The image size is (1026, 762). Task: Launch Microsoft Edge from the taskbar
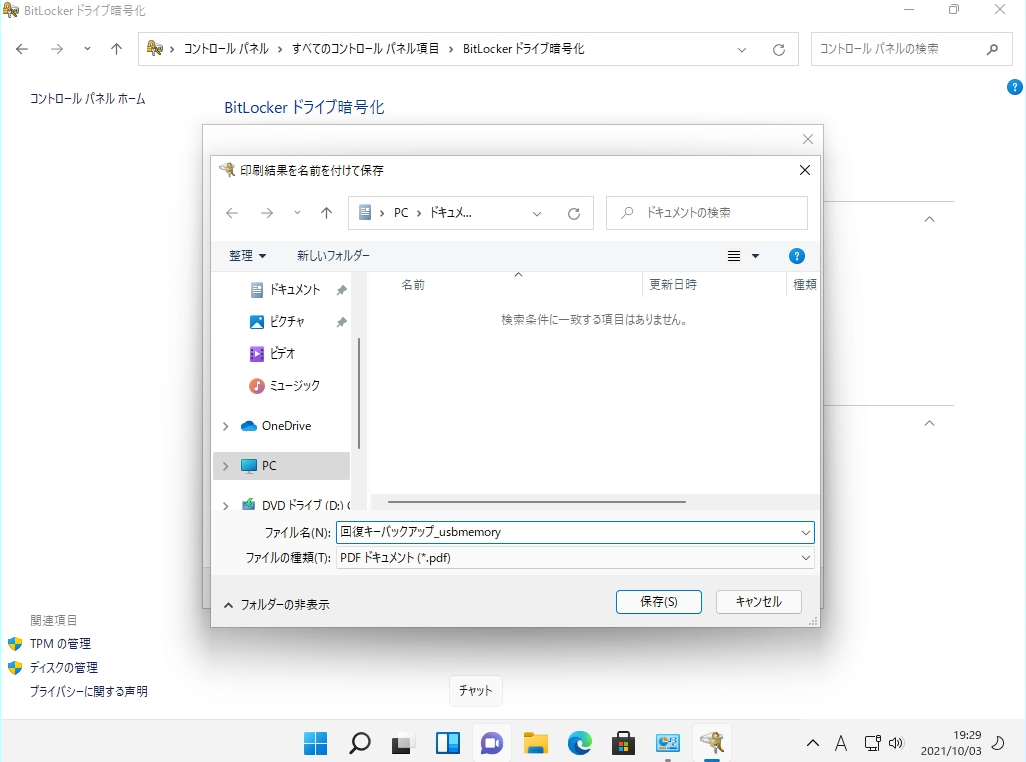point(580,743)
